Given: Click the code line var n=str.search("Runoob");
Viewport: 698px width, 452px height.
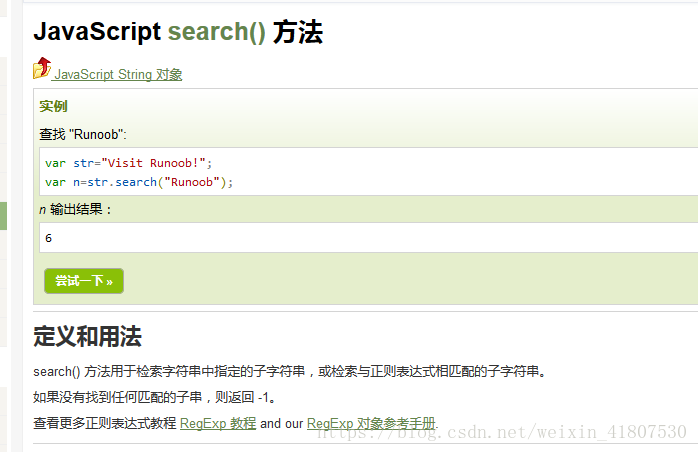Looking at the screenshot, I should tap(139, 182).
